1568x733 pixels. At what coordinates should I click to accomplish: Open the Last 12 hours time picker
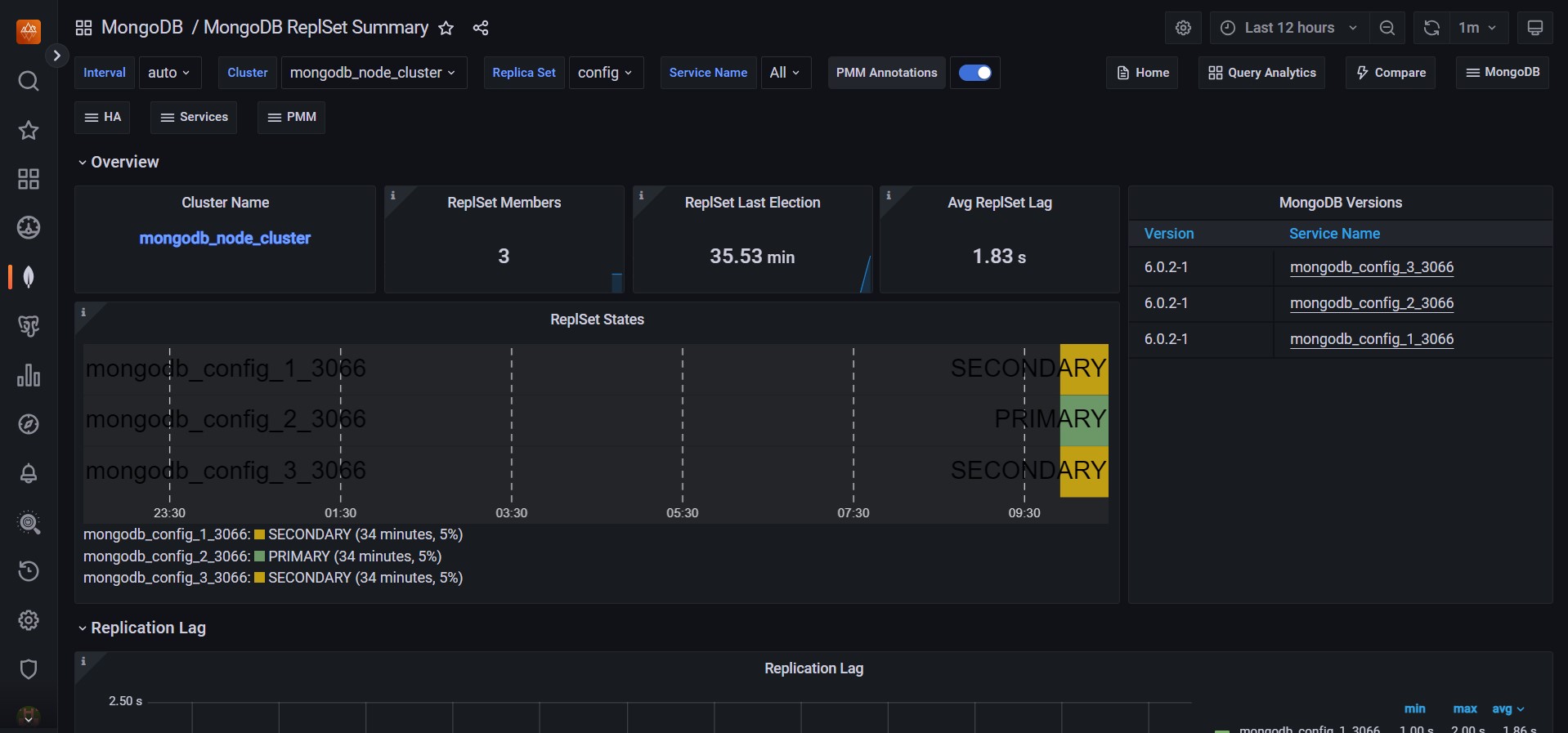tap(1289, 28)
